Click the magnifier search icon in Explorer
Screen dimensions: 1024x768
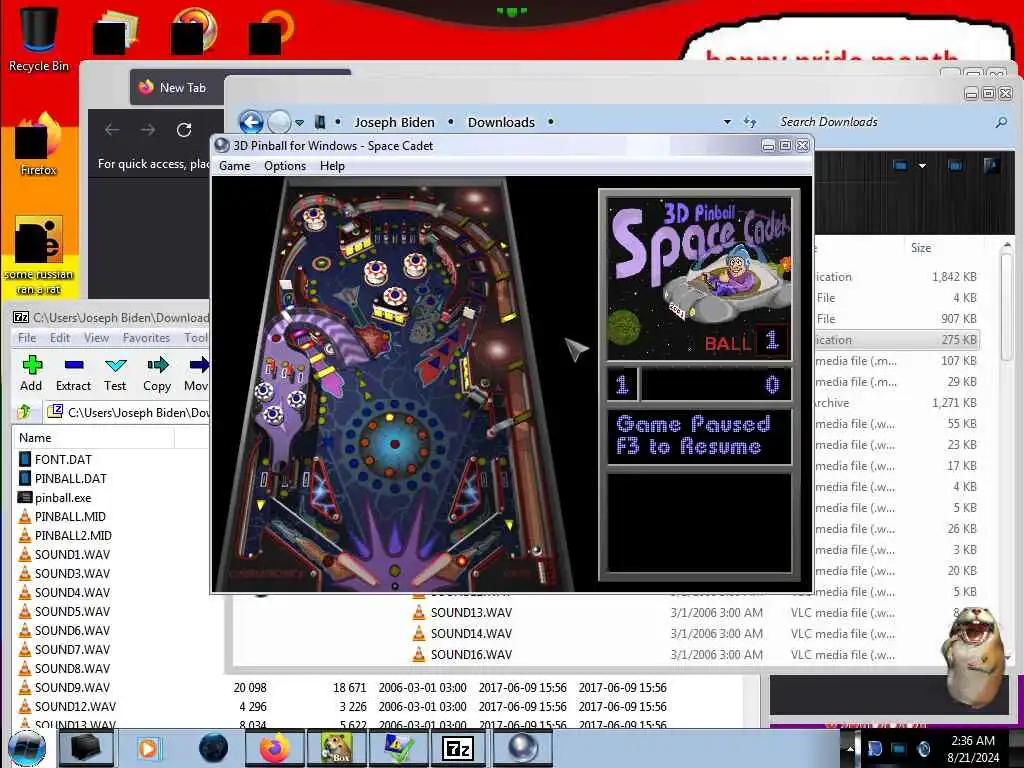click(x=1000, y=122)
